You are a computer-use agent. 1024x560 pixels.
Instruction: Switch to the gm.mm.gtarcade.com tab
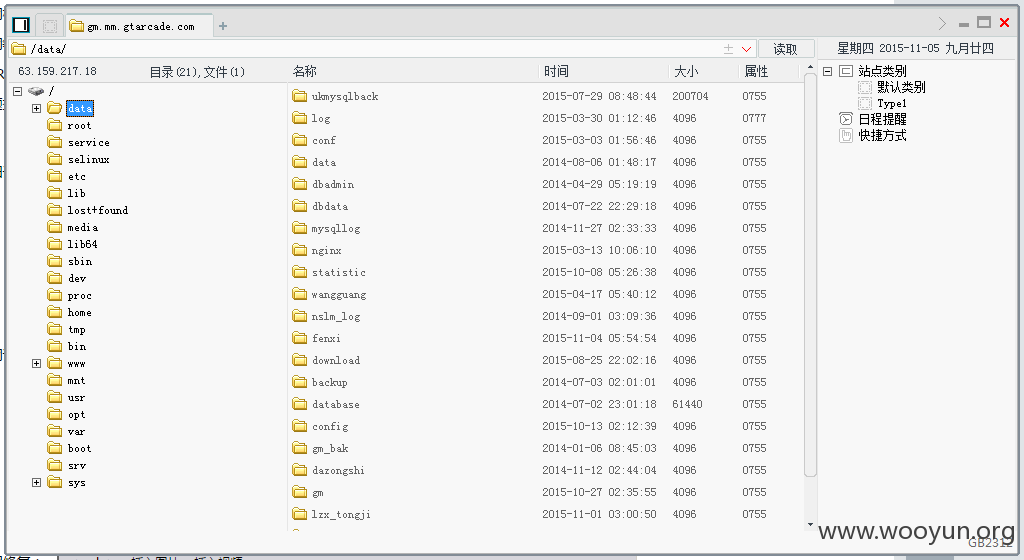pyautogui.click(x=140, y=26)
